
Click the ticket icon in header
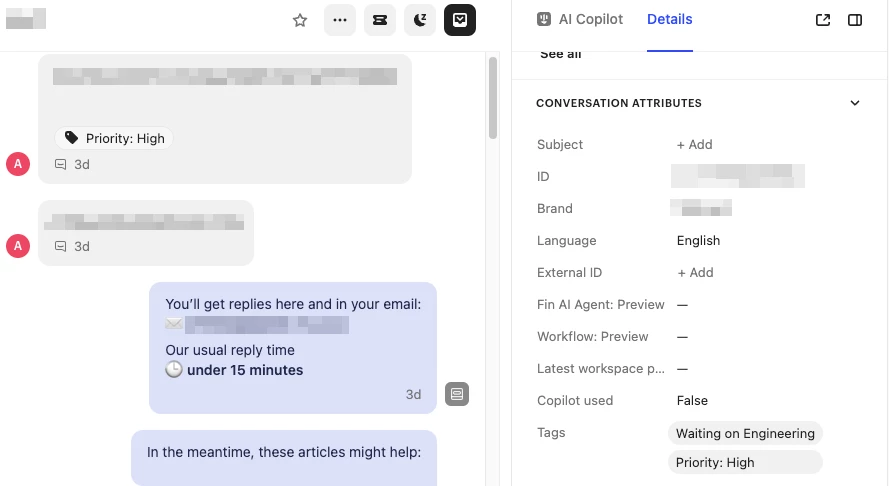[x=380, y=20]
